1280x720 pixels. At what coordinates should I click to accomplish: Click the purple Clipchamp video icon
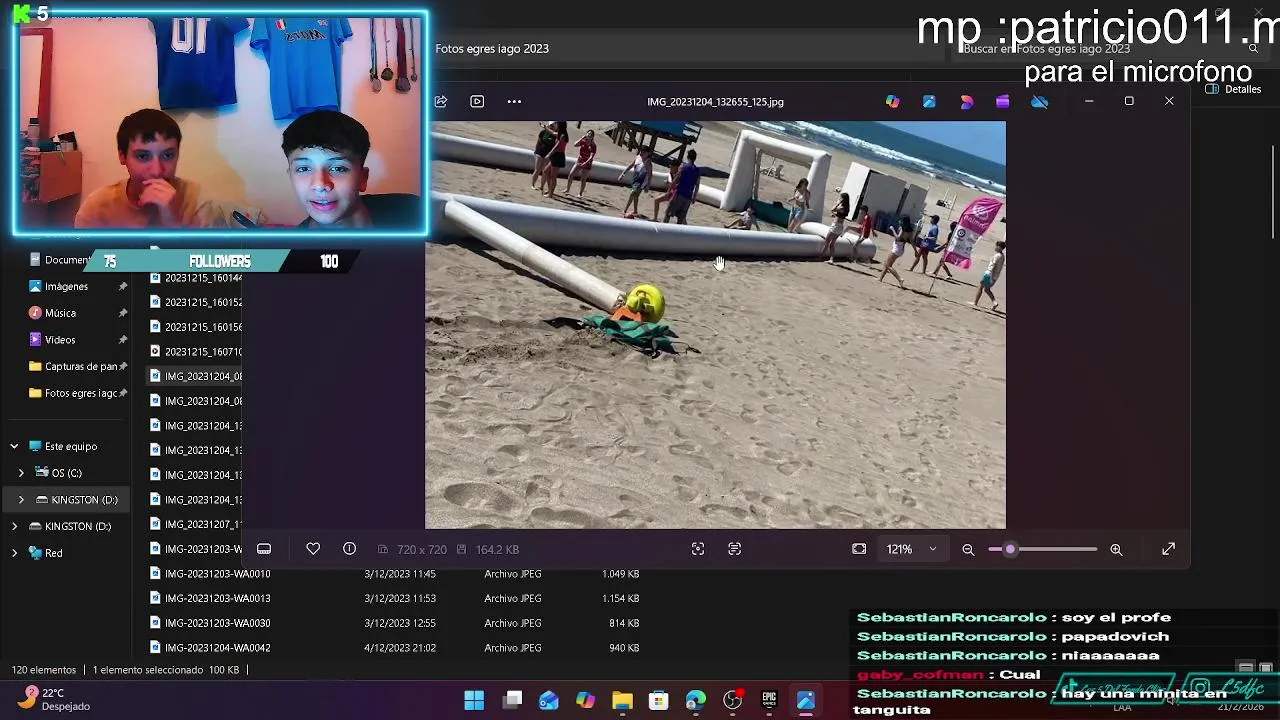(1002, 101)
